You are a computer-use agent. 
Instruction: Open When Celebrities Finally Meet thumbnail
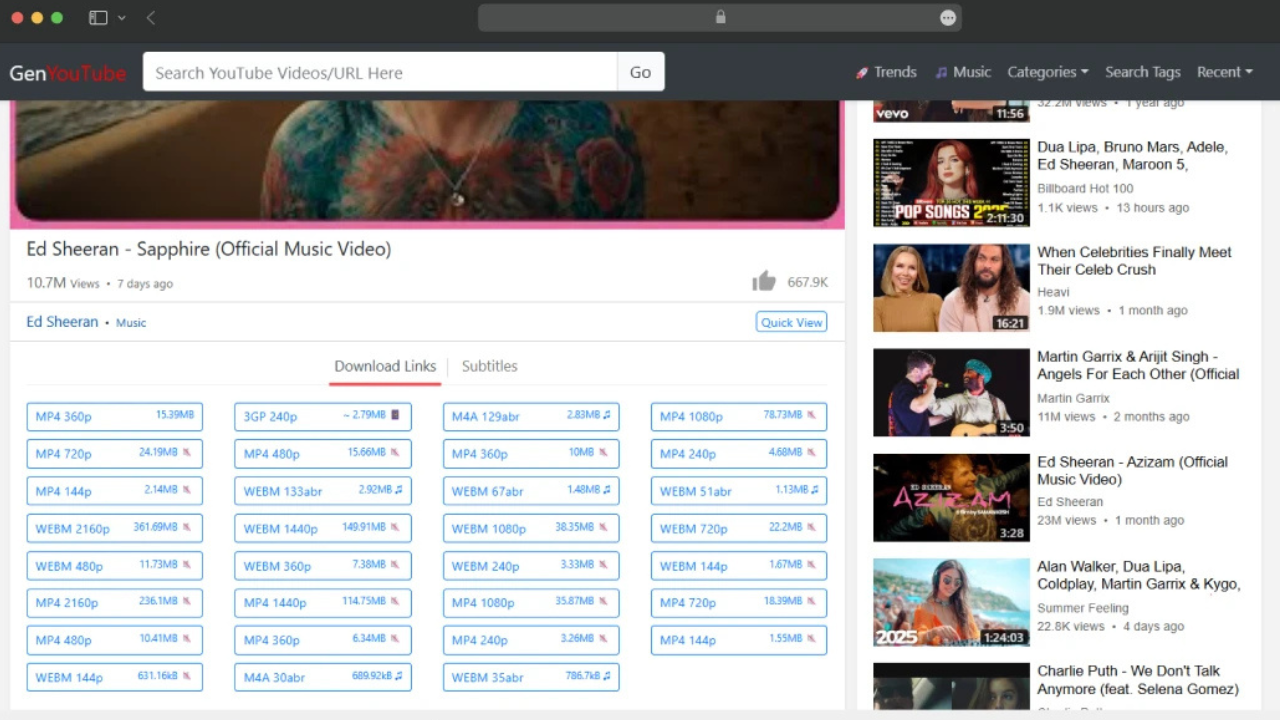(x=951, y=288)
